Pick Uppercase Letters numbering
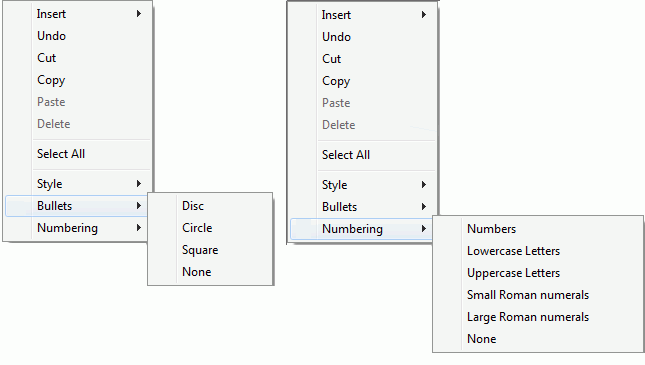 pyautogui.click(x=538, y=273)
